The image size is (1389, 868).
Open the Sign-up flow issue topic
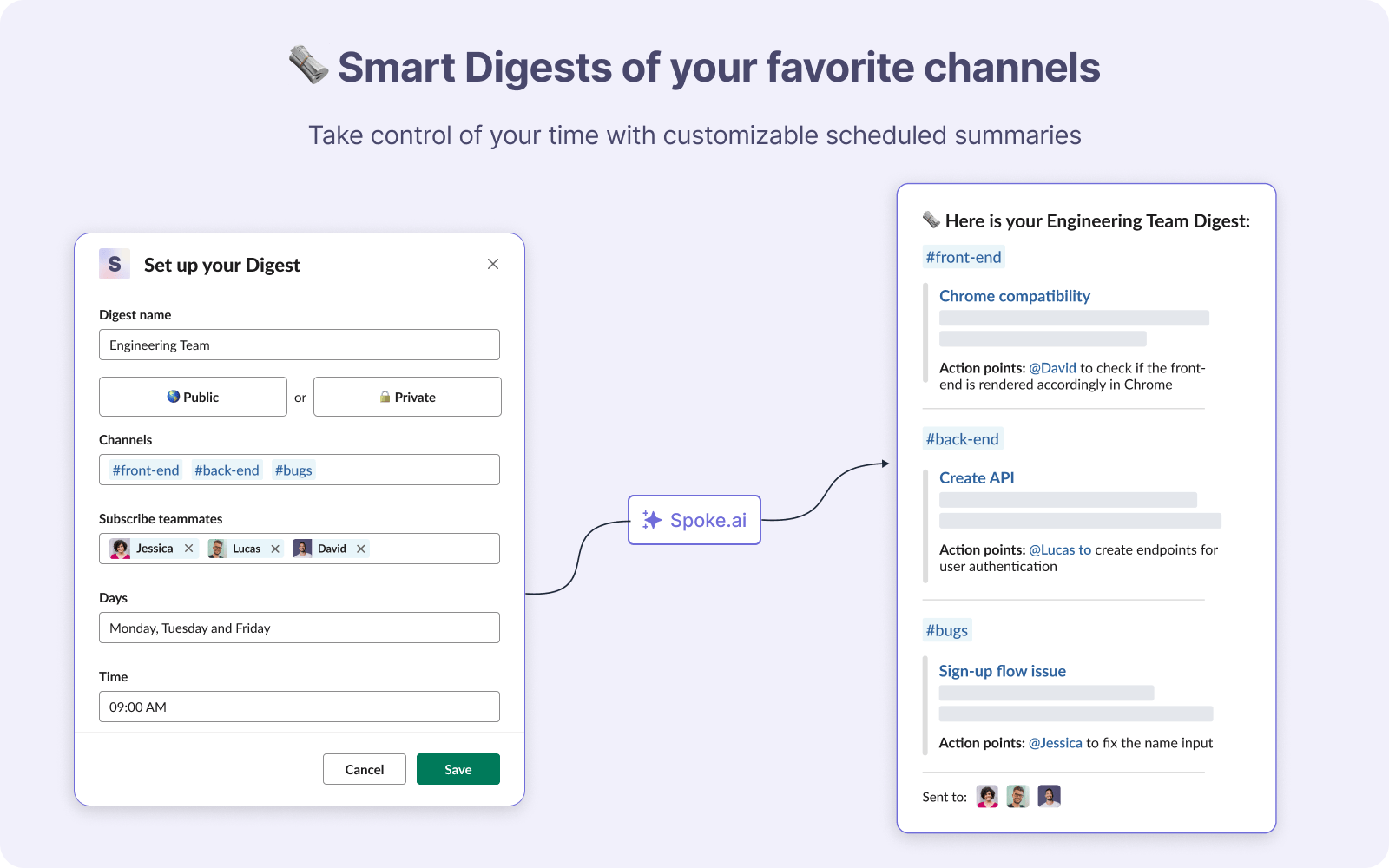coord(1003,671)
